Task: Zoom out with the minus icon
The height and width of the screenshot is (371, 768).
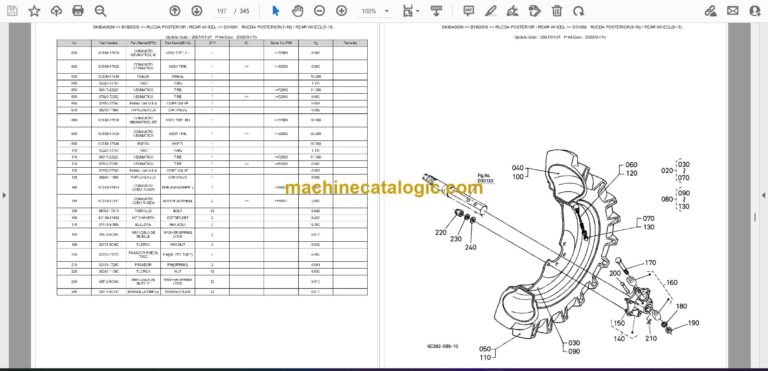Action: (x=319, y=11)
